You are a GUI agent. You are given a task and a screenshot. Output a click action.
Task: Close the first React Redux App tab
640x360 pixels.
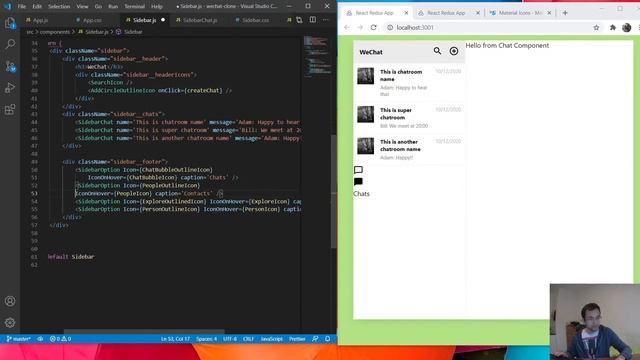pyautogui.click(x=406, y=13)
